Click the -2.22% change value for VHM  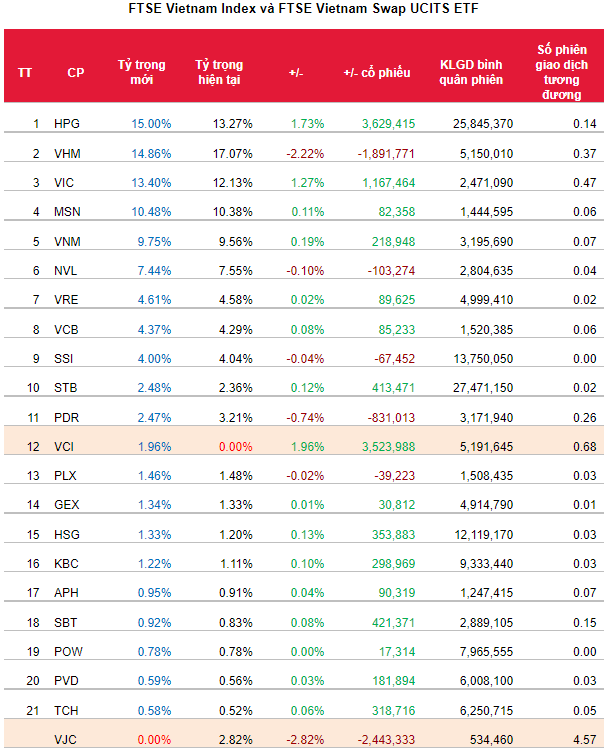coord(304,153)
